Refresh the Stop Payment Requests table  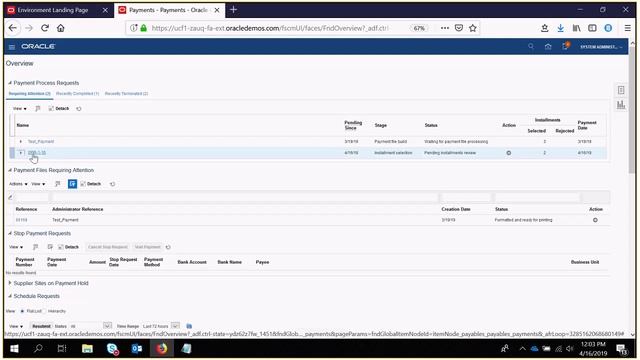point(168,247)
